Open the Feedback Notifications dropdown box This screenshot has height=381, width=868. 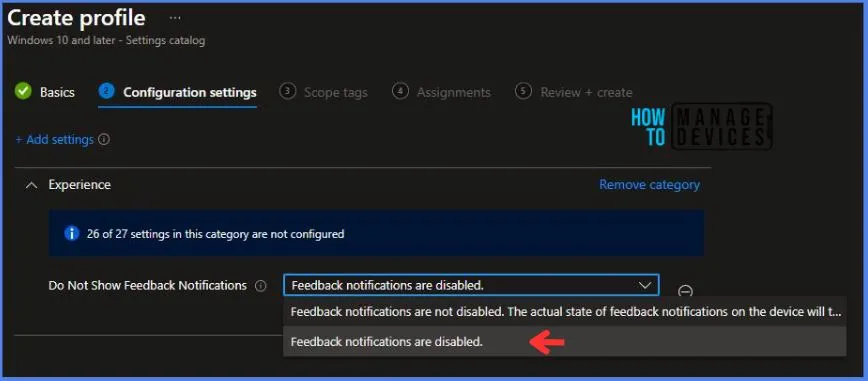(471, 285)
